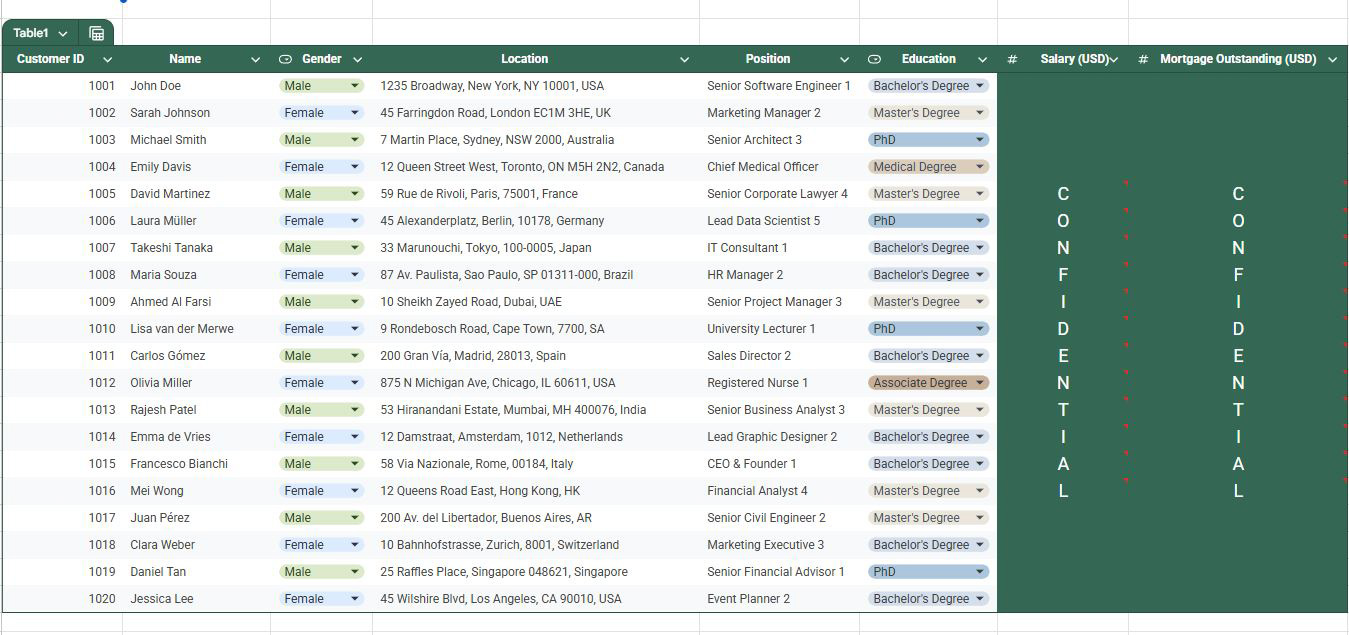The height and width of the screenshot is (635, 1349).
Task: Select University Lecturer 1 cell
Action: (779, 329)
